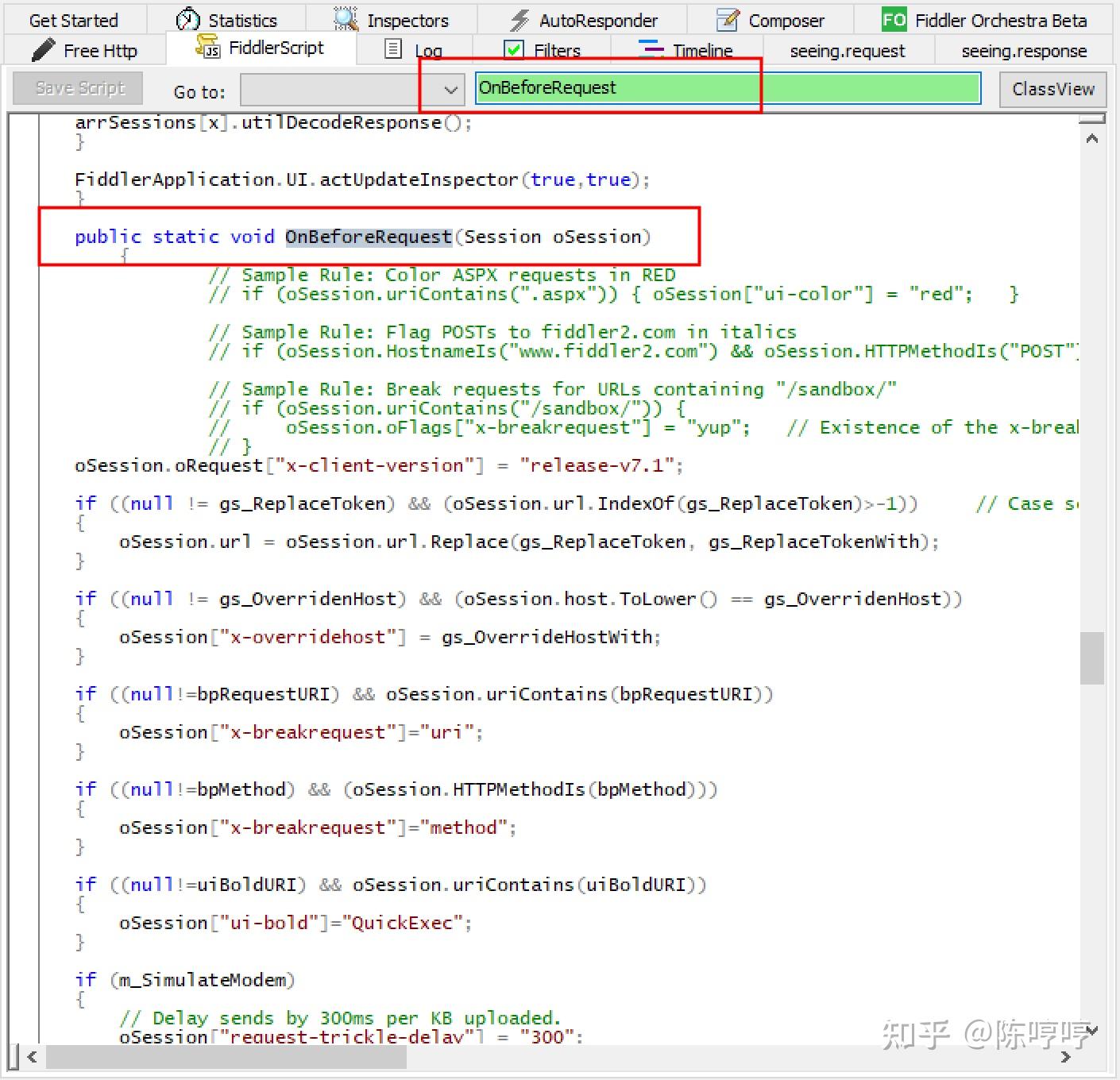Click the "Delay sends by 300ms" comment line
This screenshot has width=1120, height=1080.
point(340,1018)
